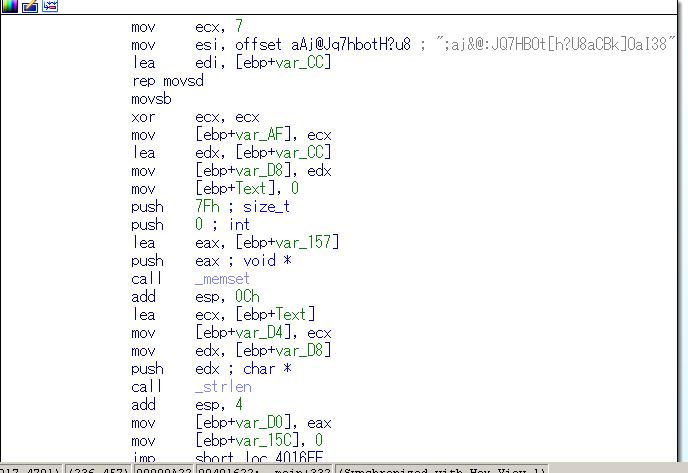Select the 'add esp, 4' line
This screenshot has height=473, width=688.
pyautogui.click(x=187, y=405)
